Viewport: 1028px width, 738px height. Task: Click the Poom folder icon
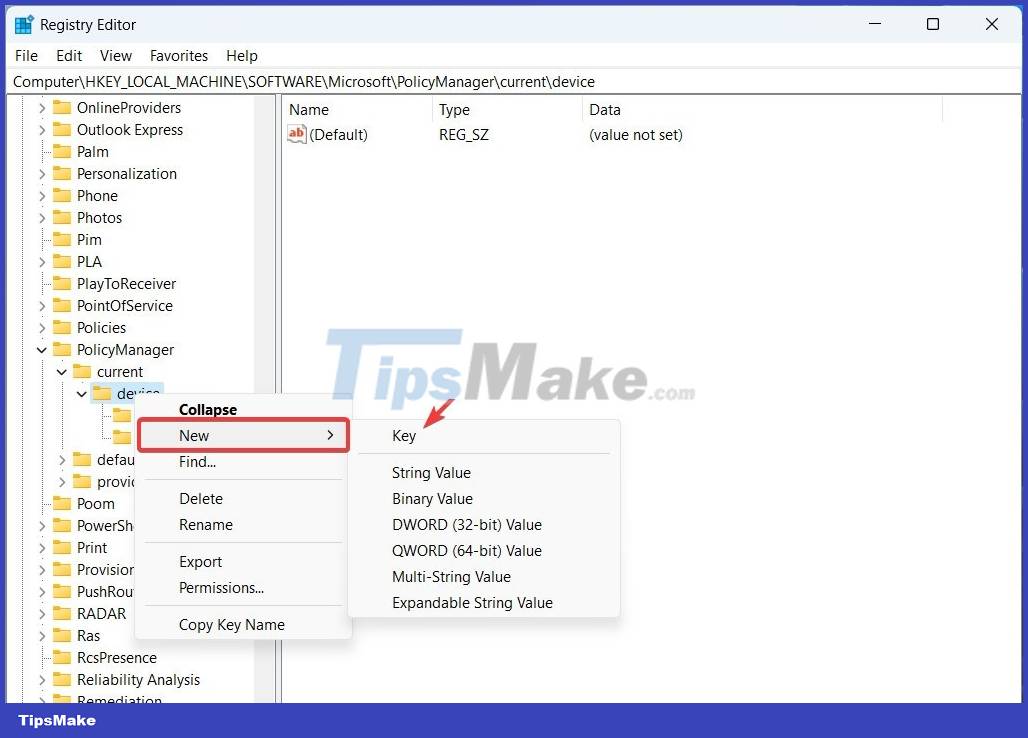(62, 503)
